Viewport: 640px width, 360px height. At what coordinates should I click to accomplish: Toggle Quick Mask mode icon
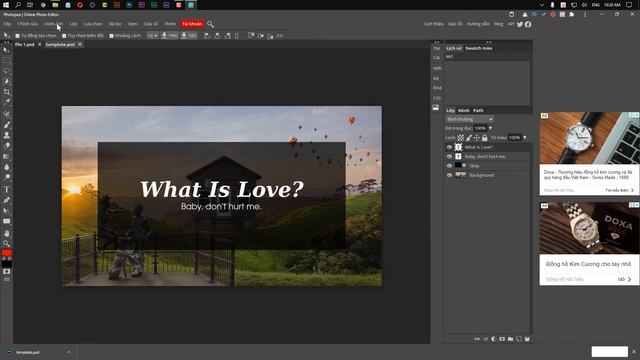(6, 271)
